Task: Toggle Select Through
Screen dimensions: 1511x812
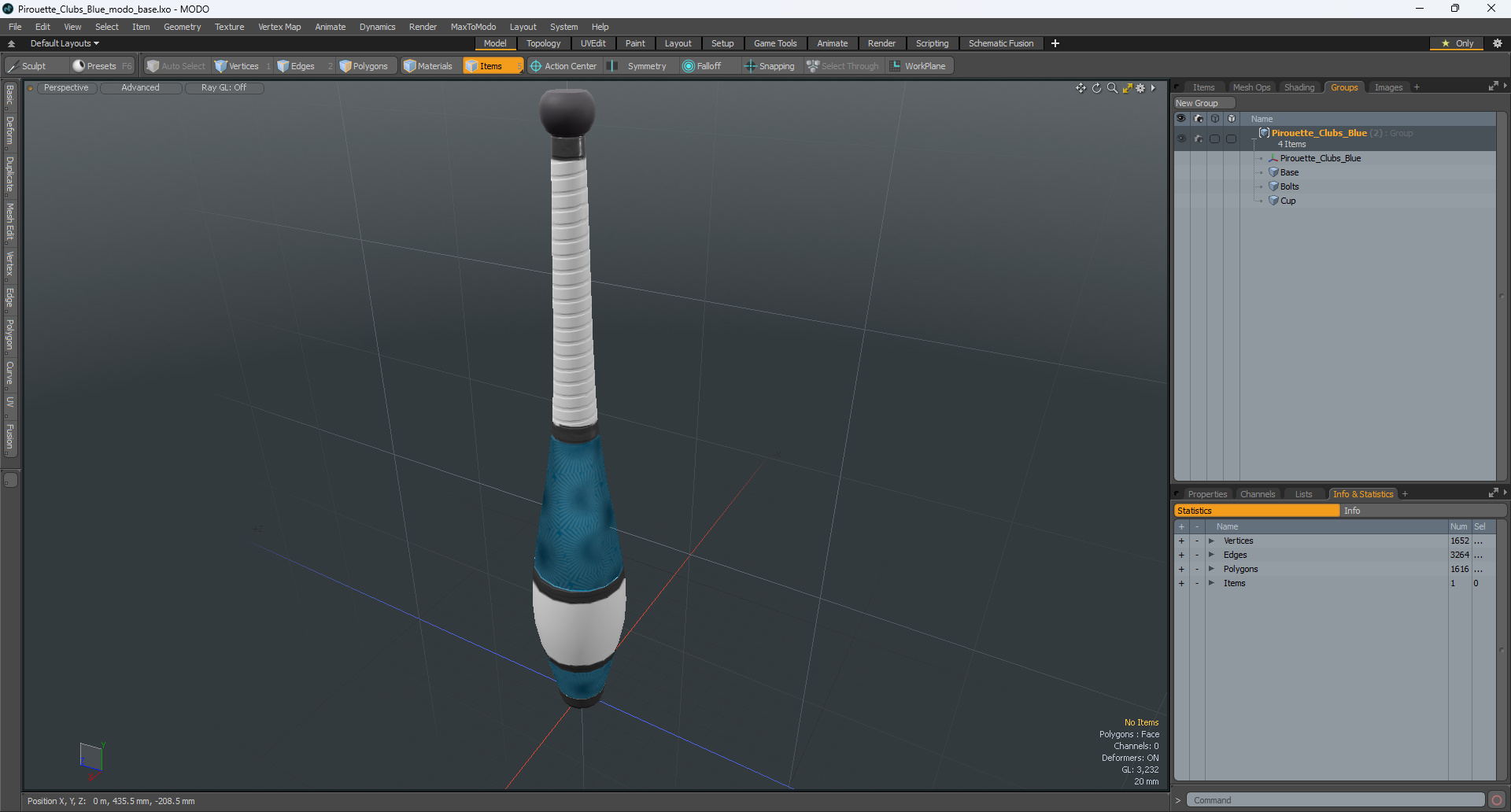Action: click(843, 66)
